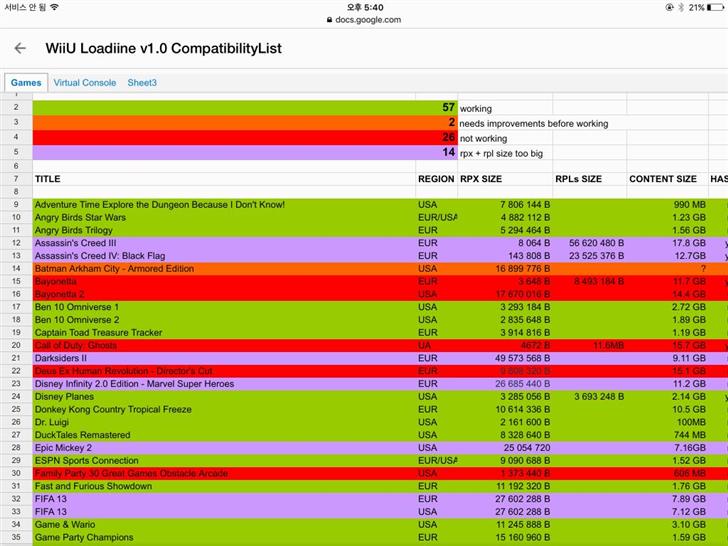This screenshot has width=728, height=546.
Task: Tap the rotation lock status icon
Action: click(669, 7)
